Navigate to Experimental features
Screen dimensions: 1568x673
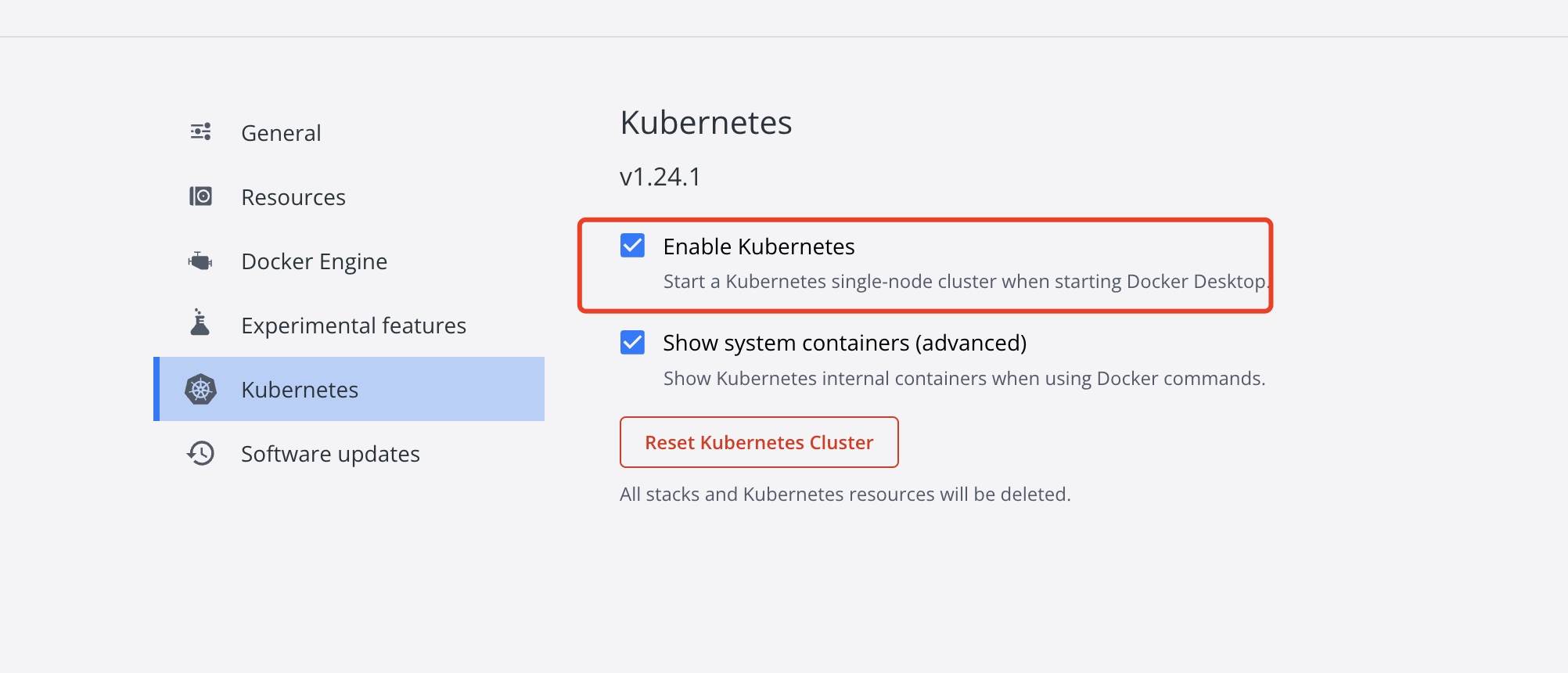click(x=353, y=325)
